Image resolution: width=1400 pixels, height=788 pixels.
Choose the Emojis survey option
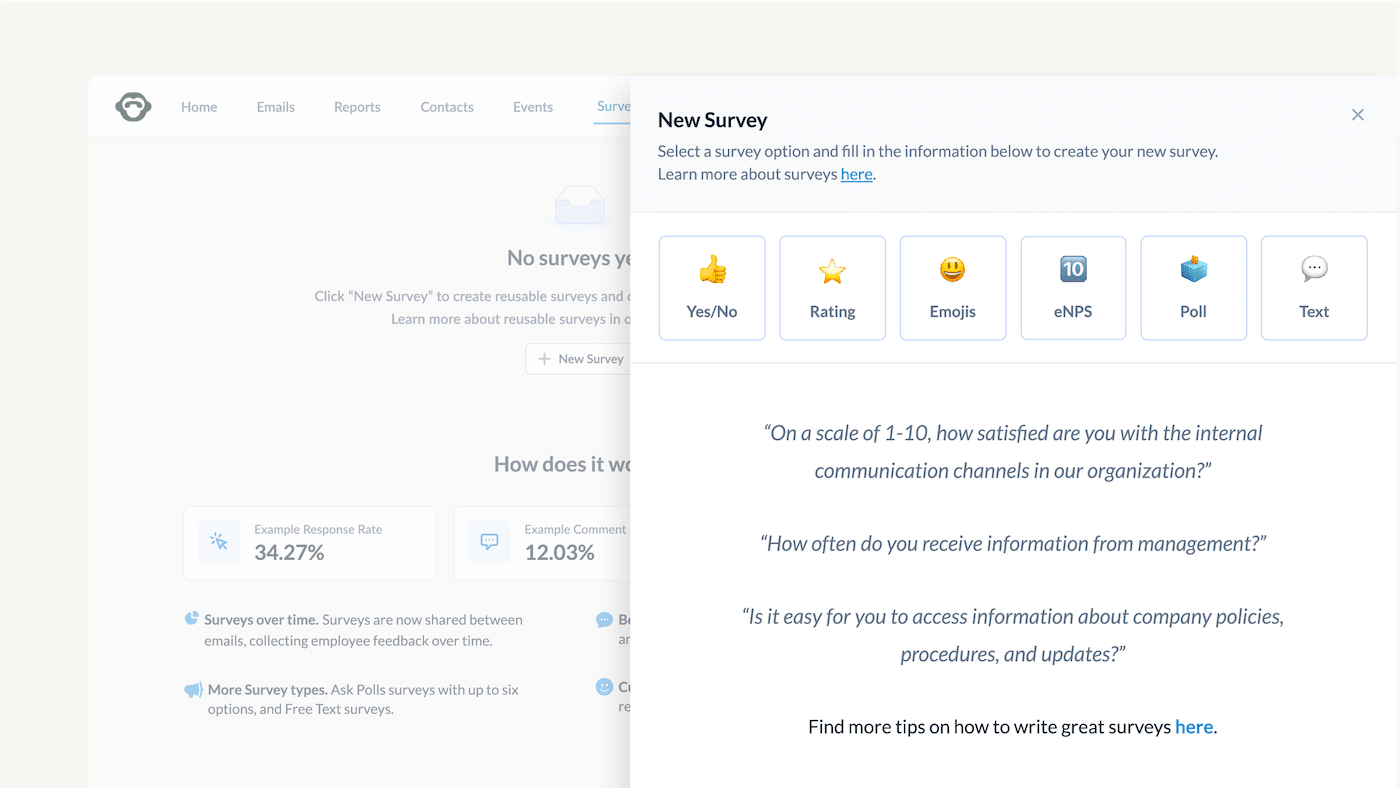(953, 288)
